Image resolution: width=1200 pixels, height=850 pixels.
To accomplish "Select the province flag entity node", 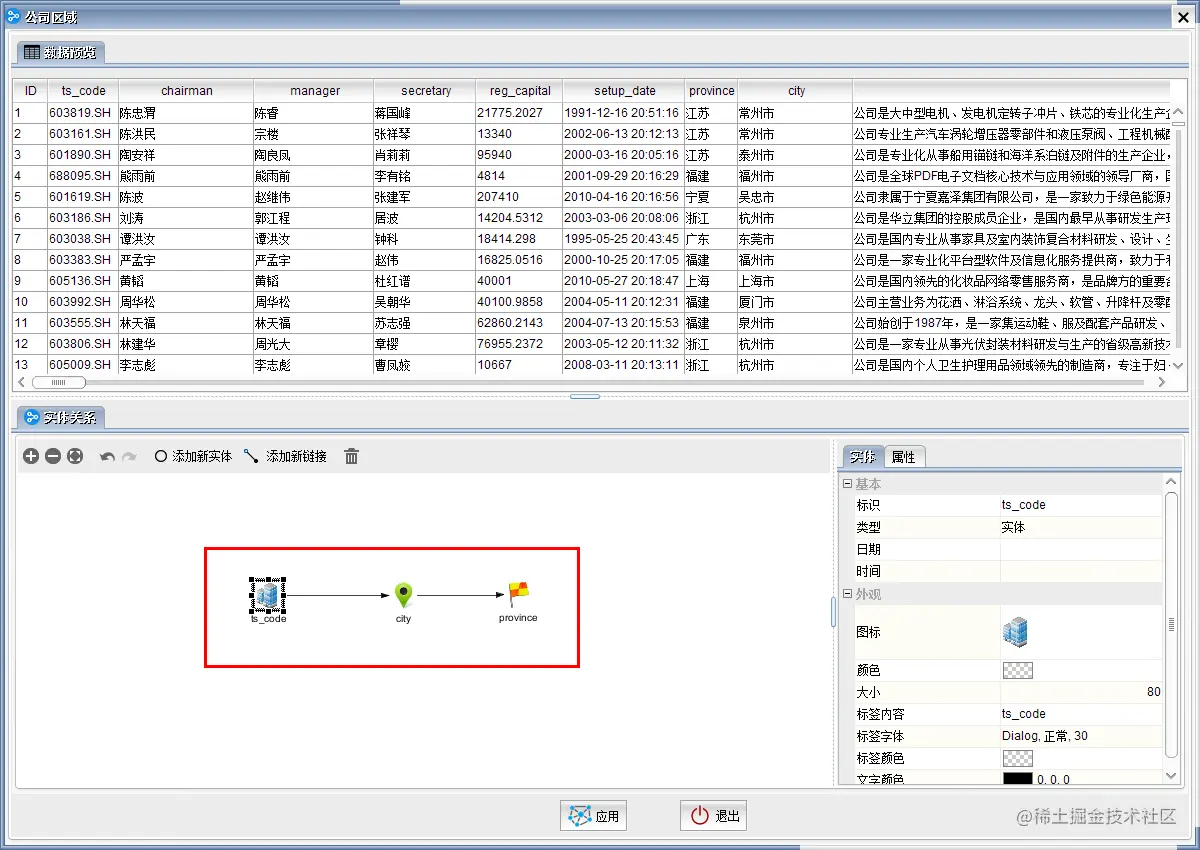I will 517,594.
